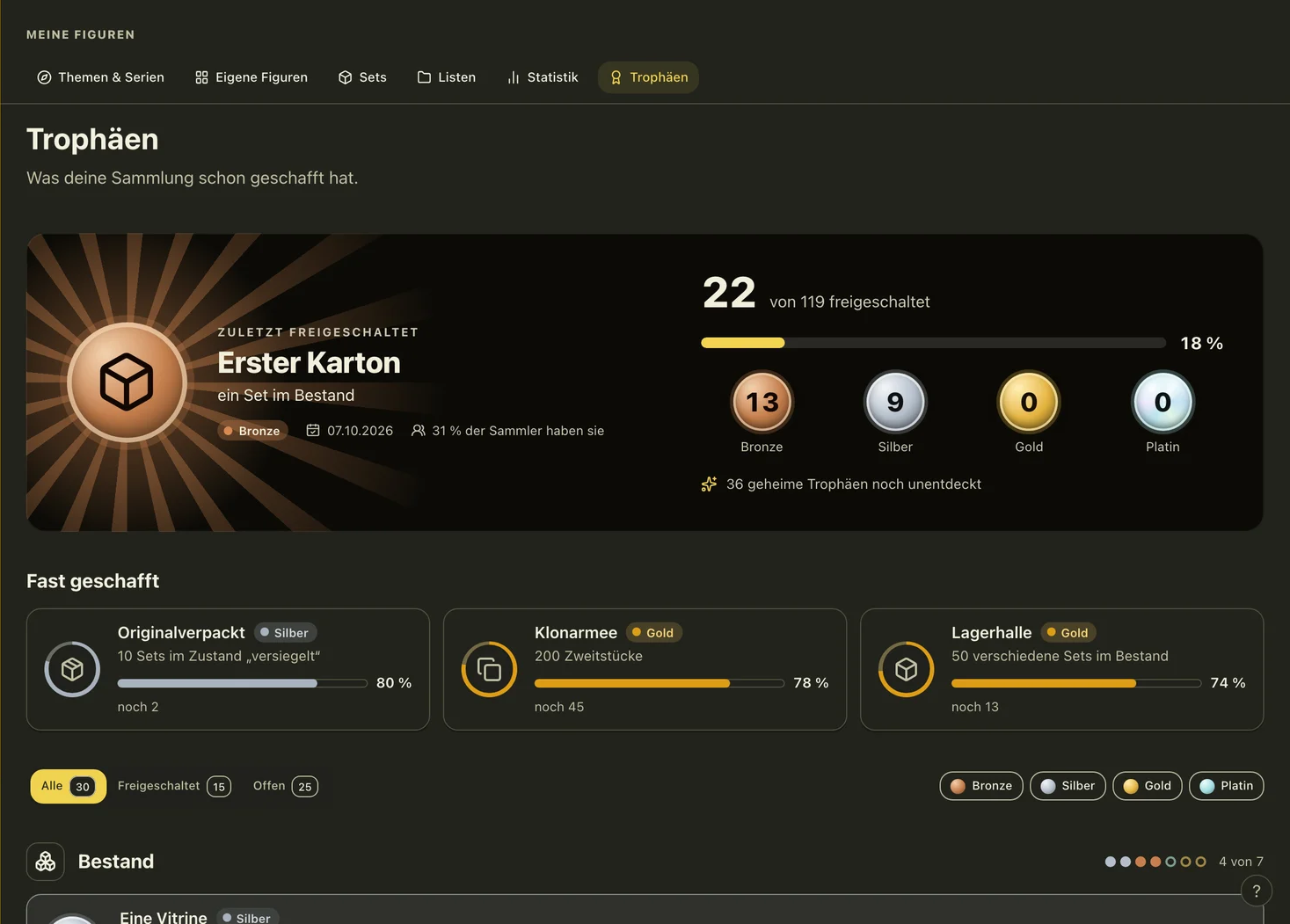Click the Originalverpackt box ring icon

point(72,669)
